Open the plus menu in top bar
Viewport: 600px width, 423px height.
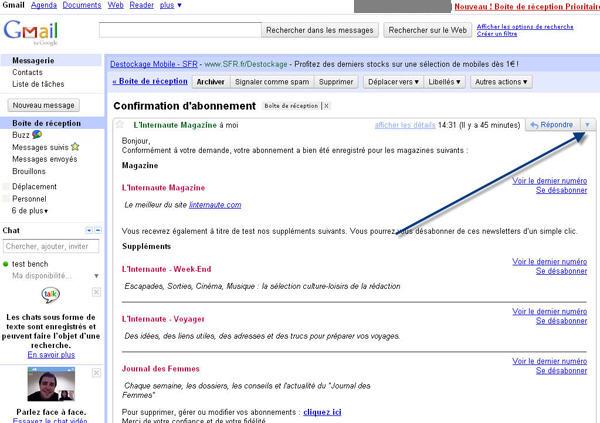[x=171, y=5]
